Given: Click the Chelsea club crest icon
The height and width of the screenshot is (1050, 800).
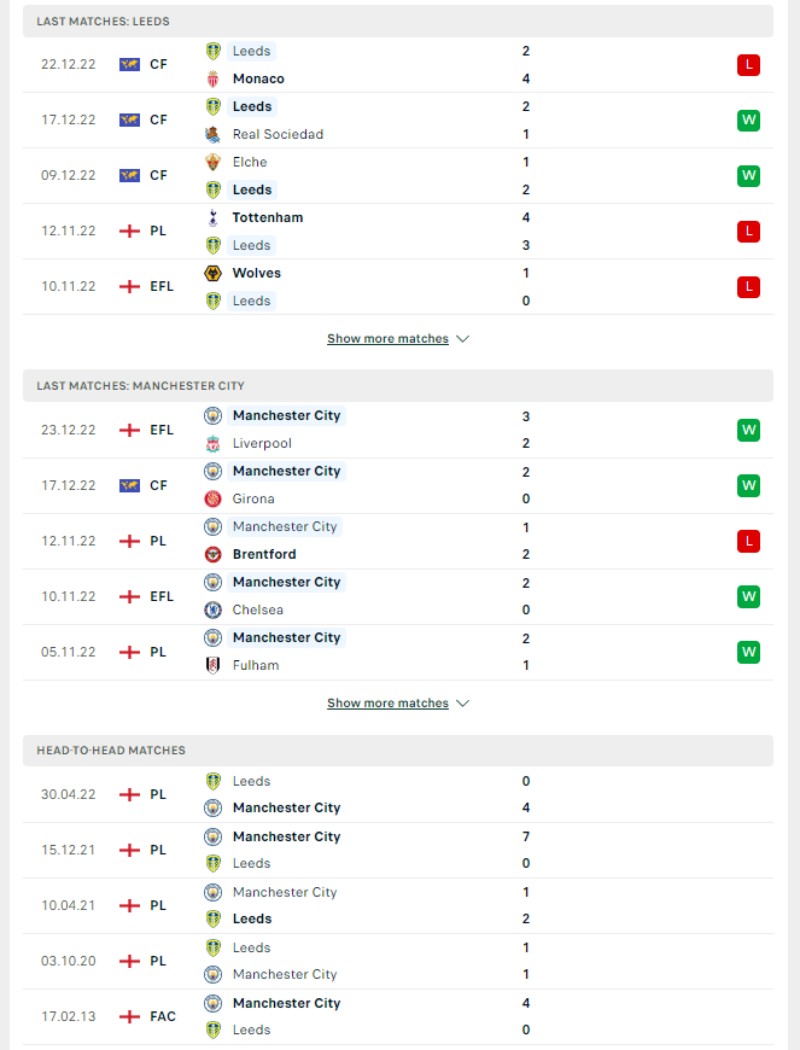Looking at the screenshot, I should pyautogui.click(x=213, y=610).
